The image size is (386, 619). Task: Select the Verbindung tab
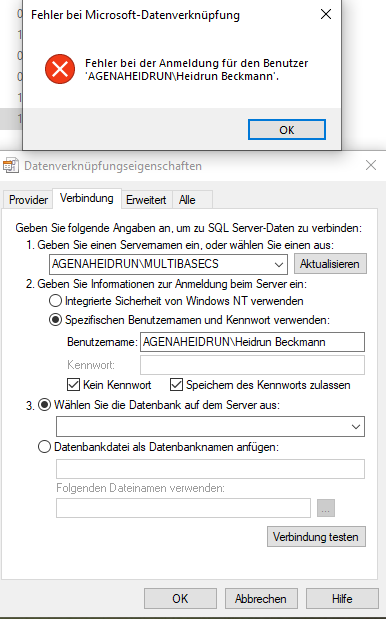(87, 198)
